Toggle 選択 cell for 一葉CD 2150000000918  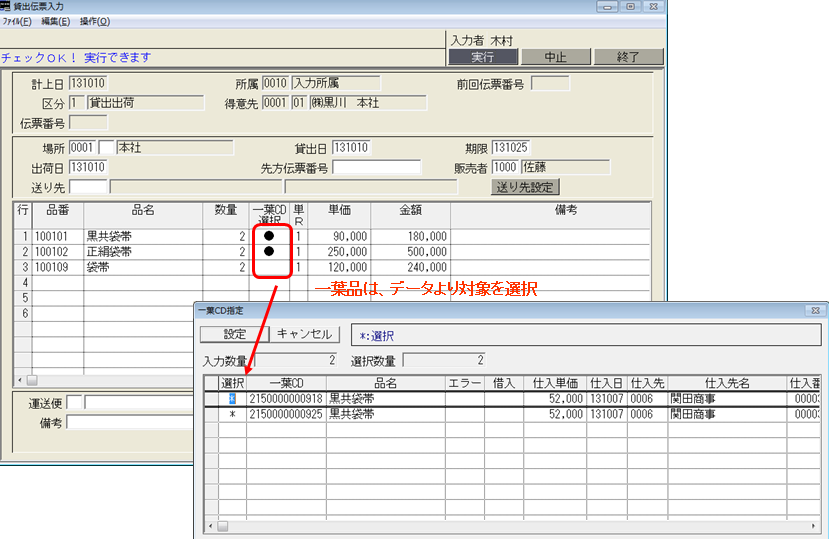[232, 399]
